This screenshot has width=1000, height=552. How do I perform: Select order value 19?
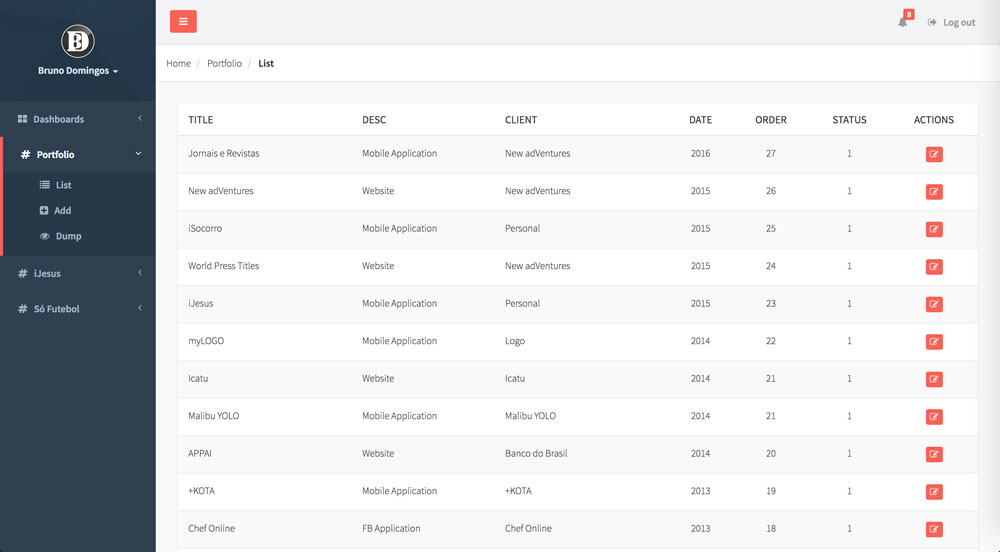pos(770,491)
